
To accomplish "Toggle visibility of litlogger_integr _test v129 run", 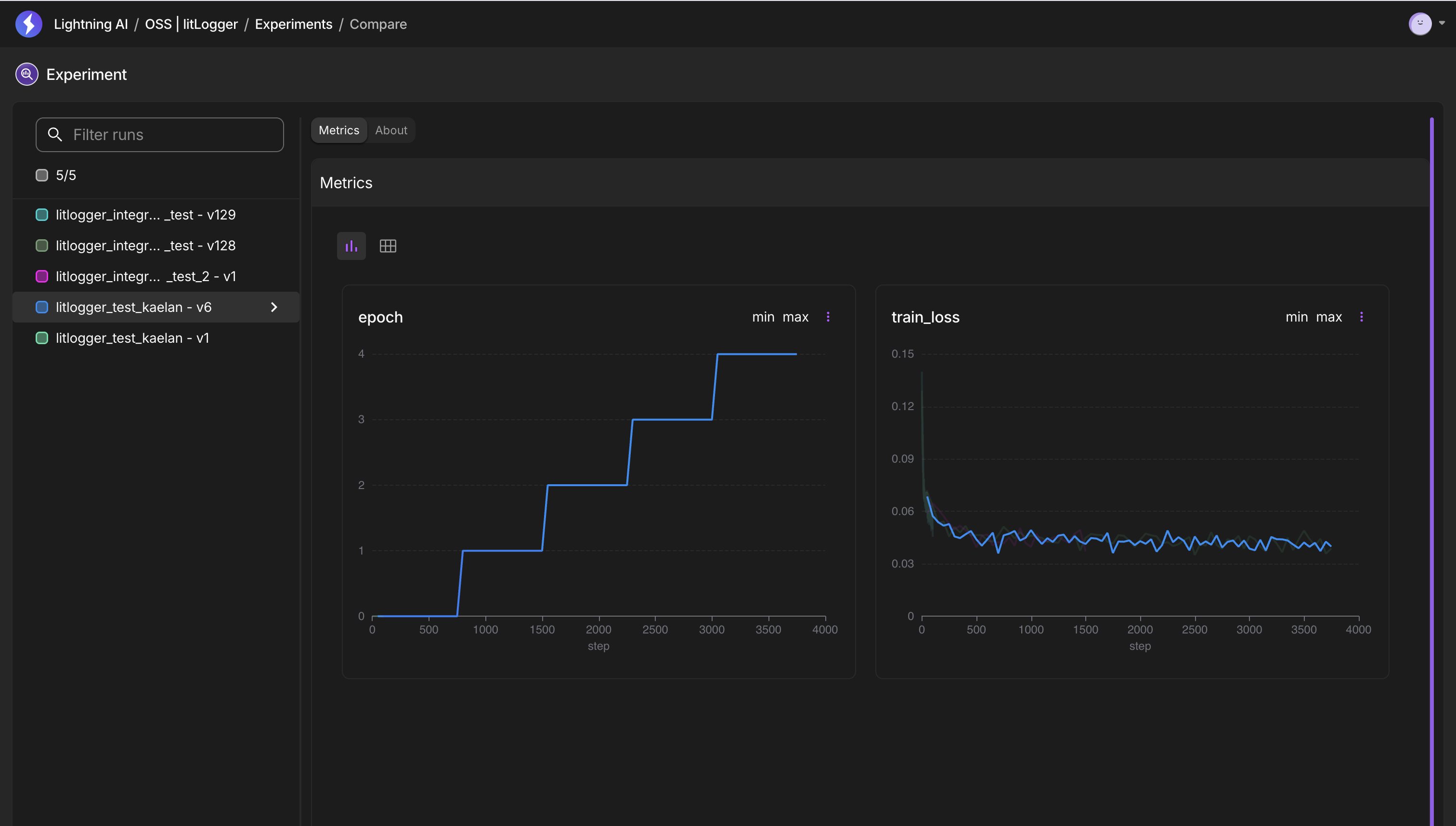I will click(42, 215).
